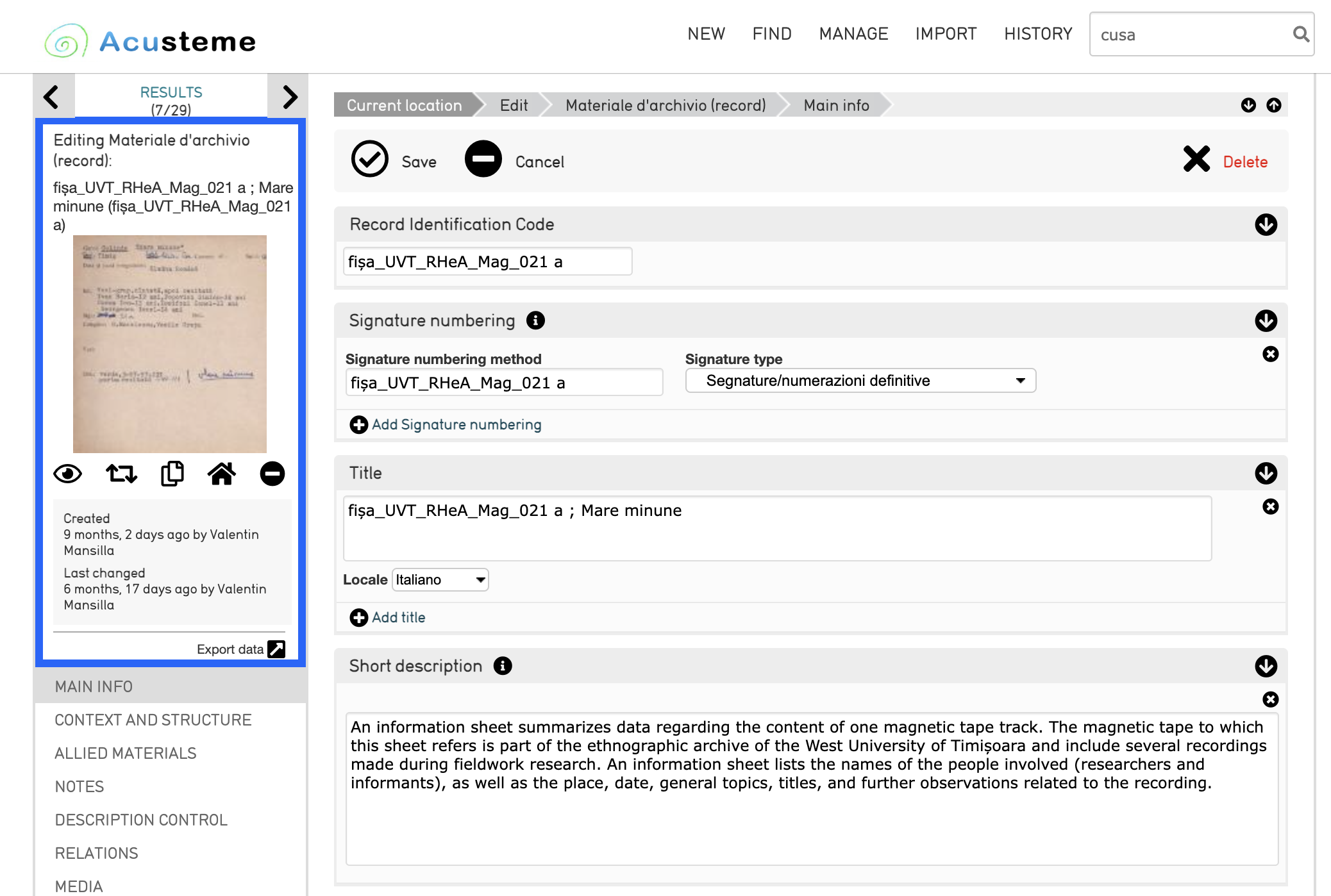1331x896 pixels.
Task: Click the Delete X icon
Action: click(x=1196, y=159)
